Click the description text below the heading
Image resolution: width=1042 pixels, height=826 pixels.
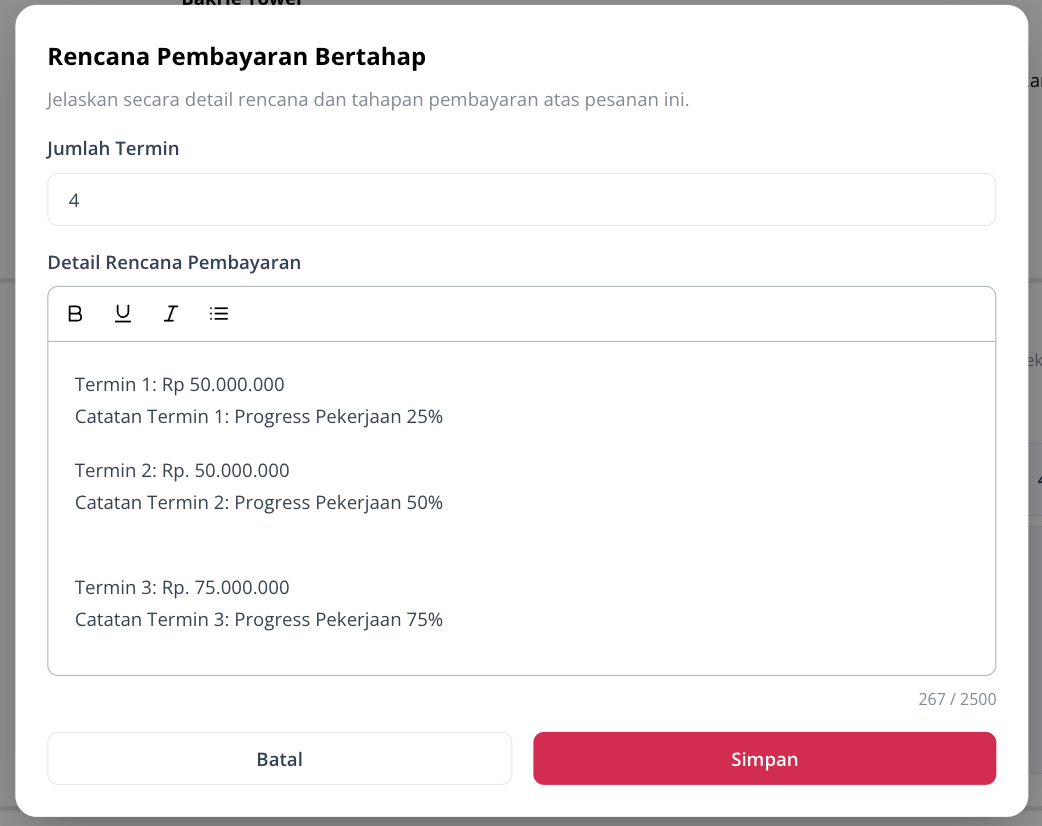[x=368, y=100]
